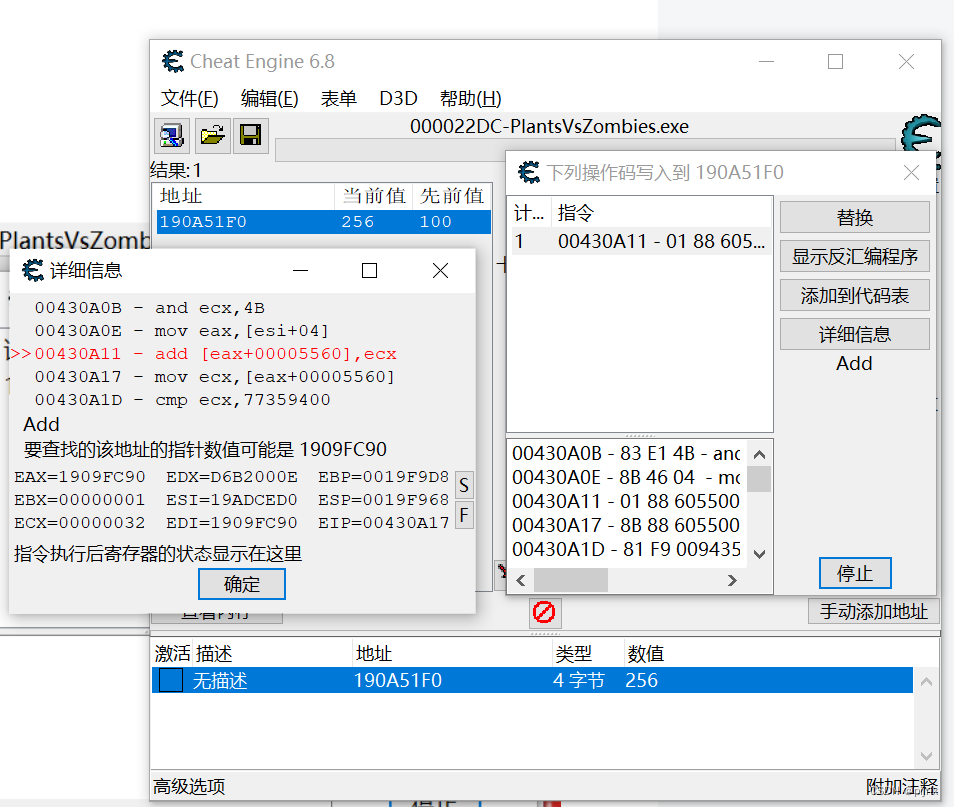Screen dimensions: 954x807
Task: Open the 表单 menu
Action: click(x=338, y=98)
